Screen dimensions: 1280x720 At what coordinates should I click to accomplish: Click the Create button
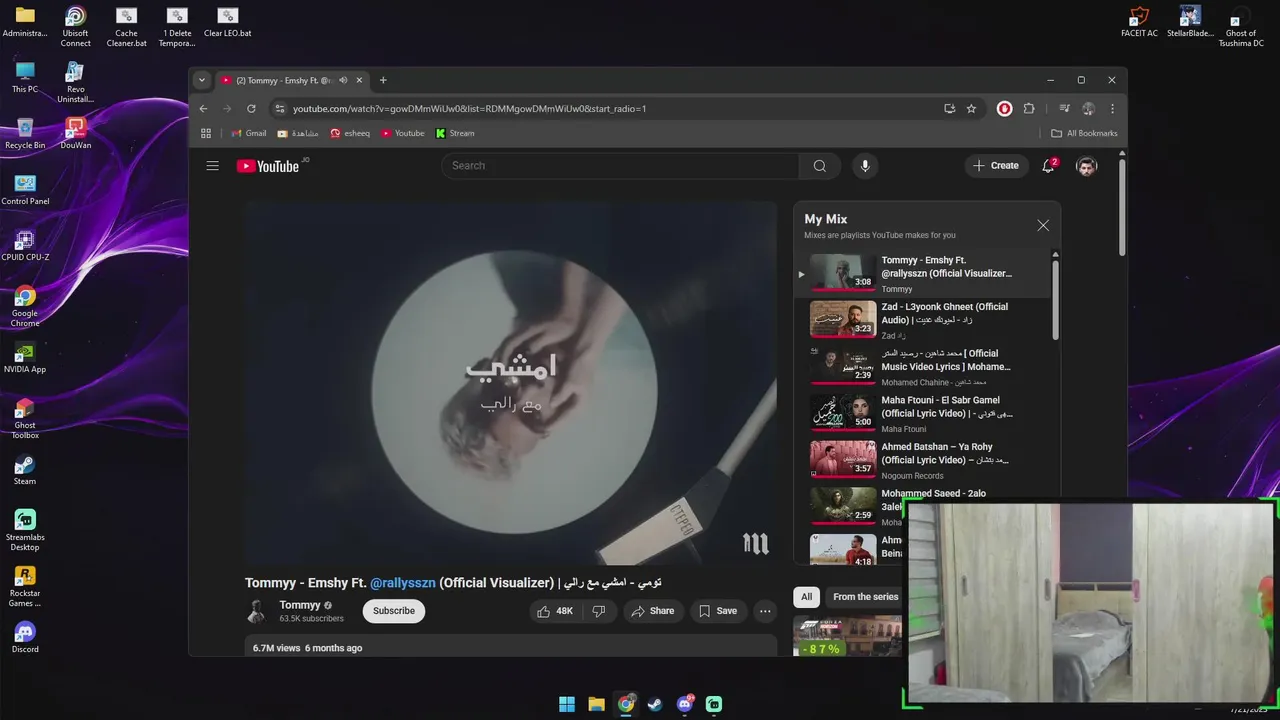coord(995,166)
